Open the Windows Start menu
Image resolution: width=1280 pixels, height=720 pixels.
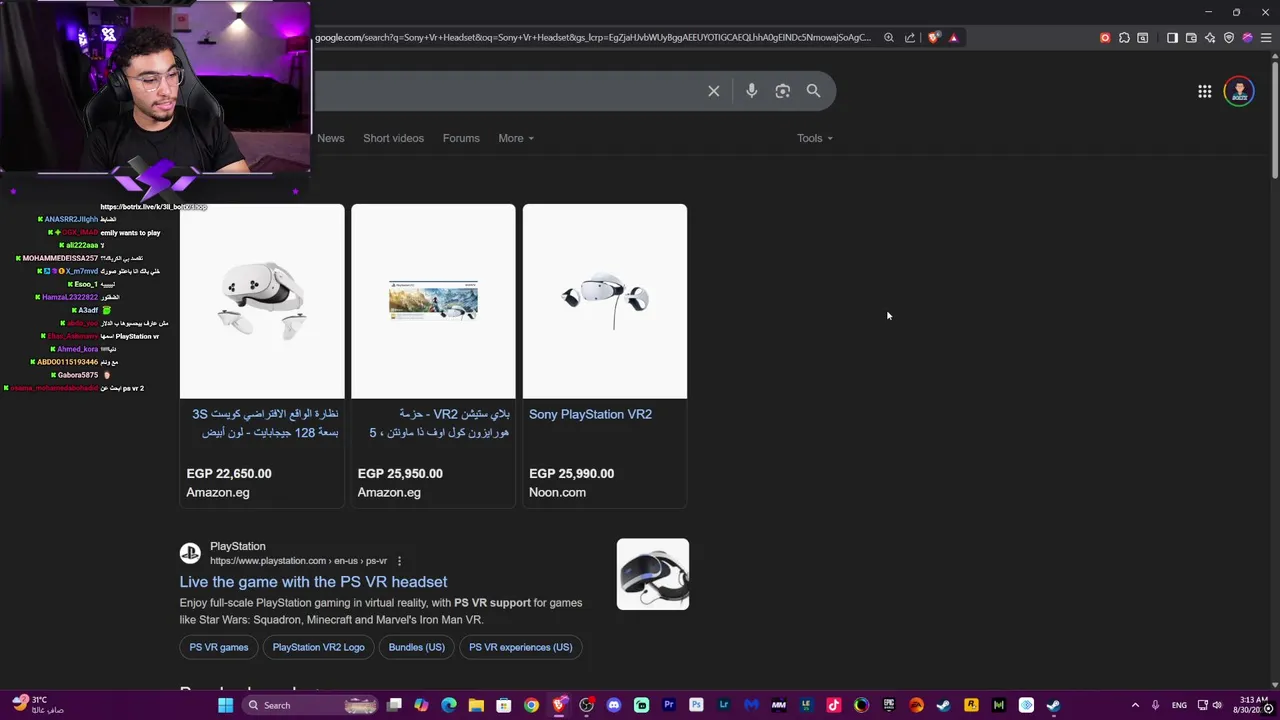225,705
